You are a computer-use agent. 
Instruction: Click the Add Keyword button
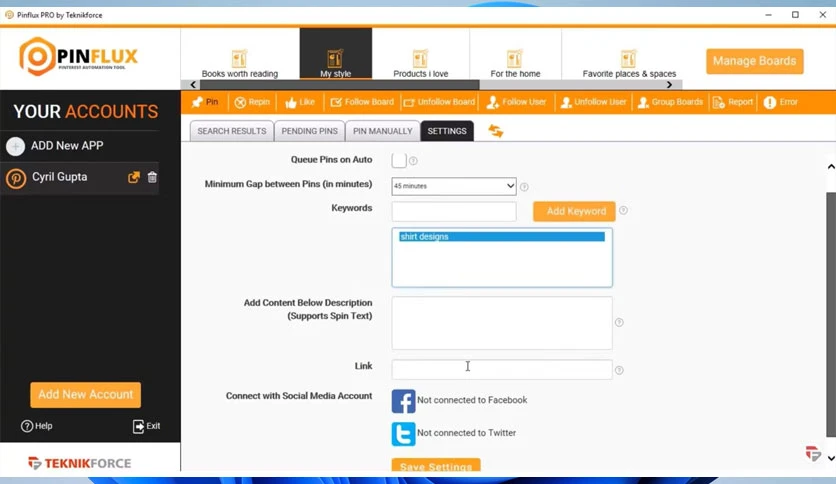(x=574, y=211)
